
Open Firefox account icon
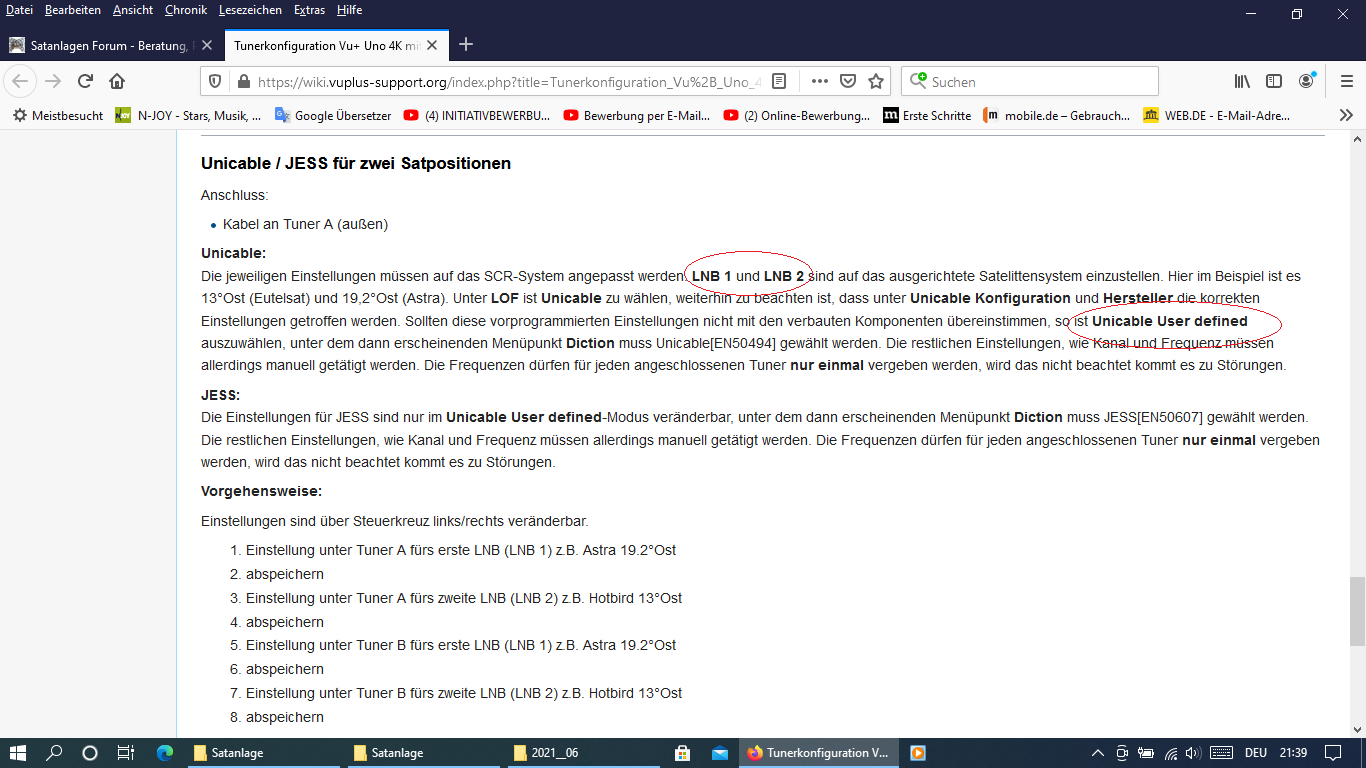pos(1307,81)
